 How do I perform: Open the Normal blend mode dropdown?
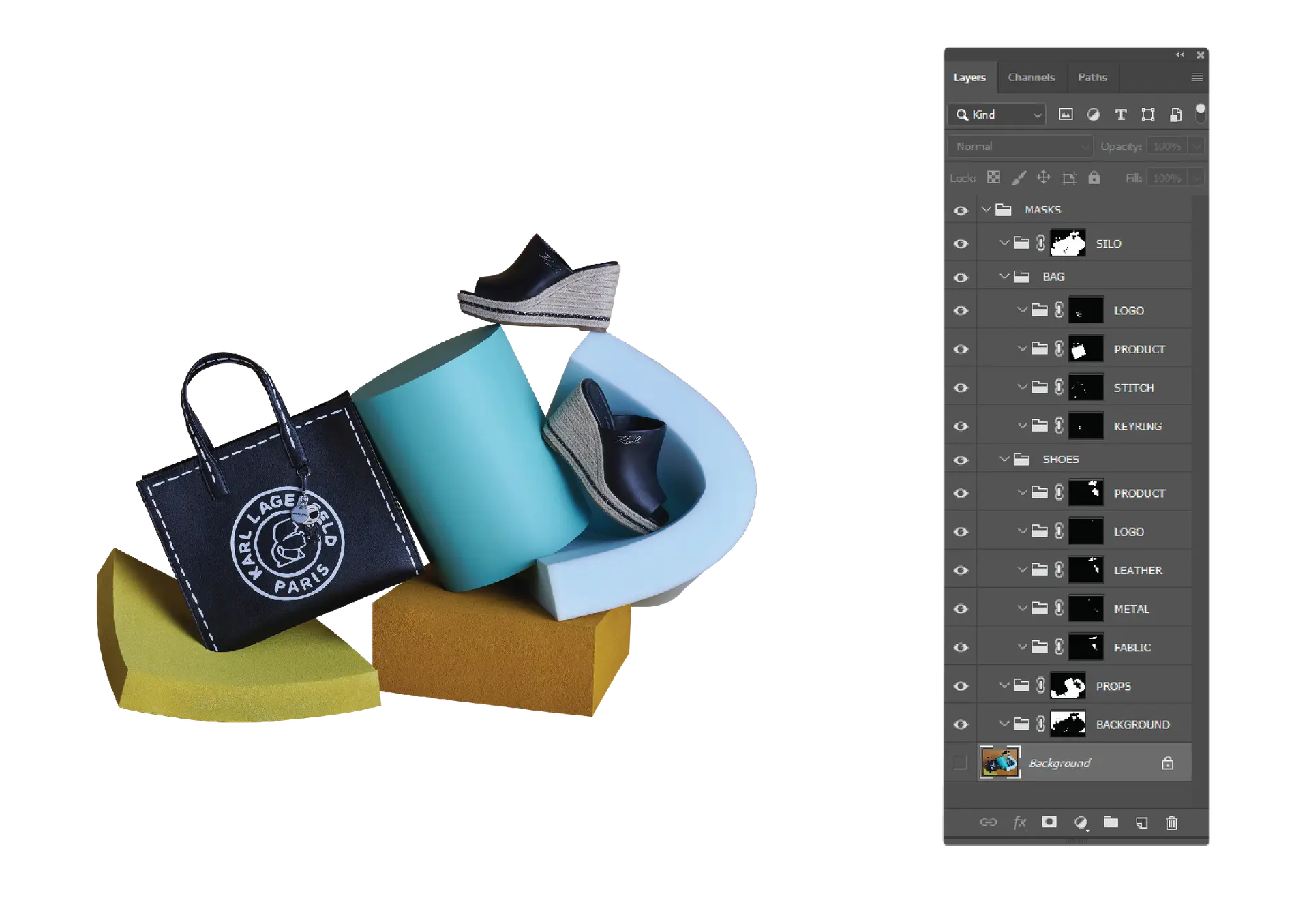(1020, 147)
